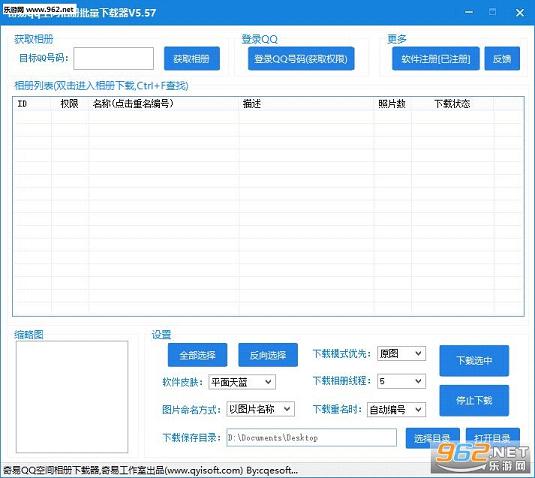Open the 下载模式优先 dropdown

401,353
